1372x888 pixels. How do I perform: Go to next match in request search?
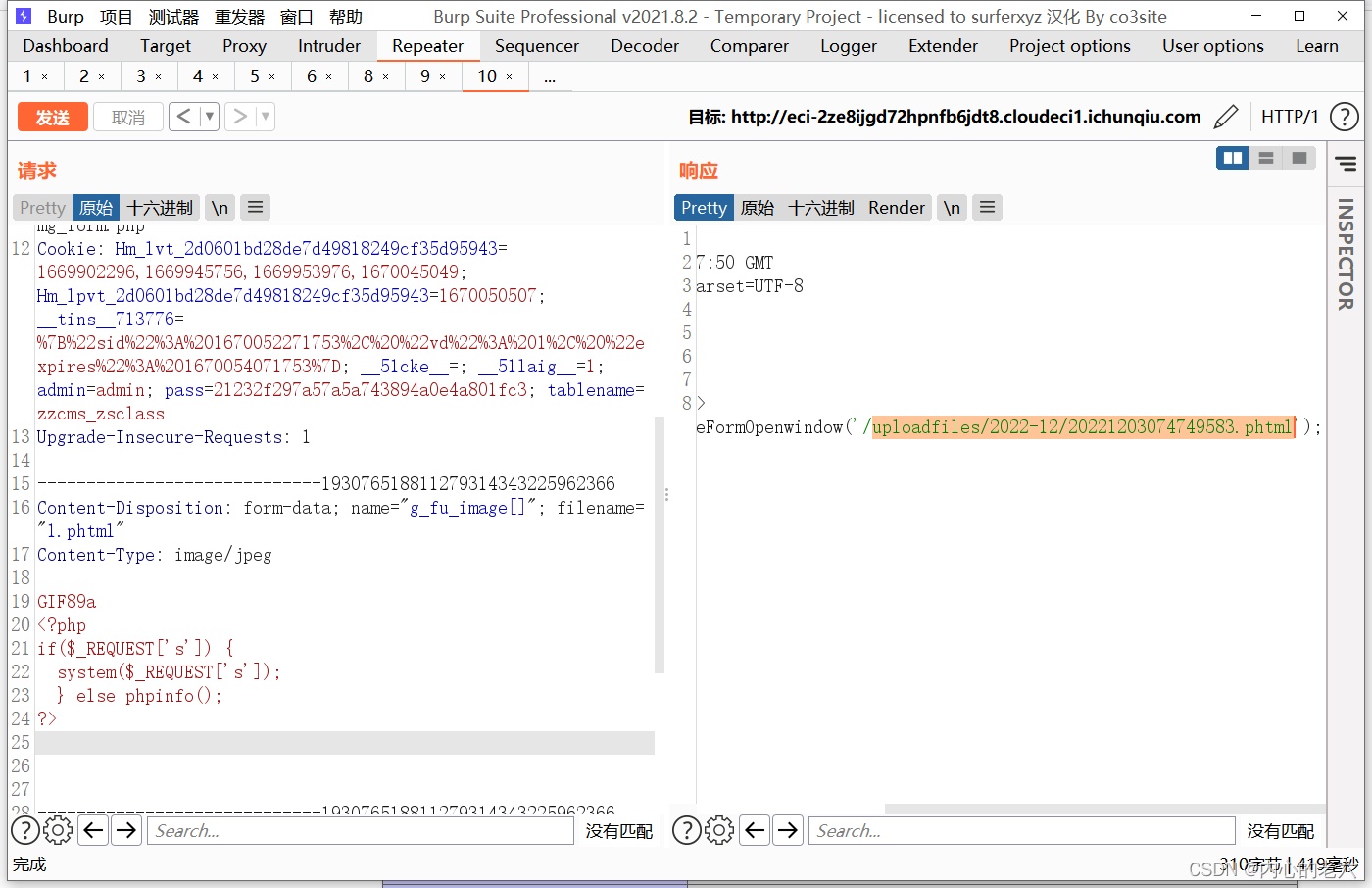point(126,831)
